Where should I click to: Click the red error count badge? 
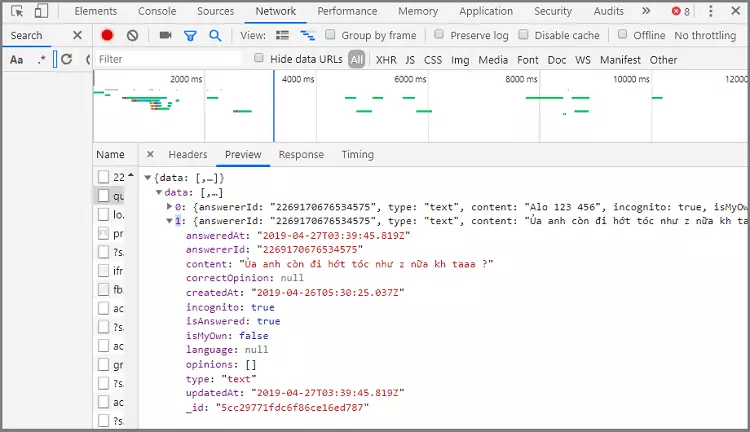(x=681, y=11)
